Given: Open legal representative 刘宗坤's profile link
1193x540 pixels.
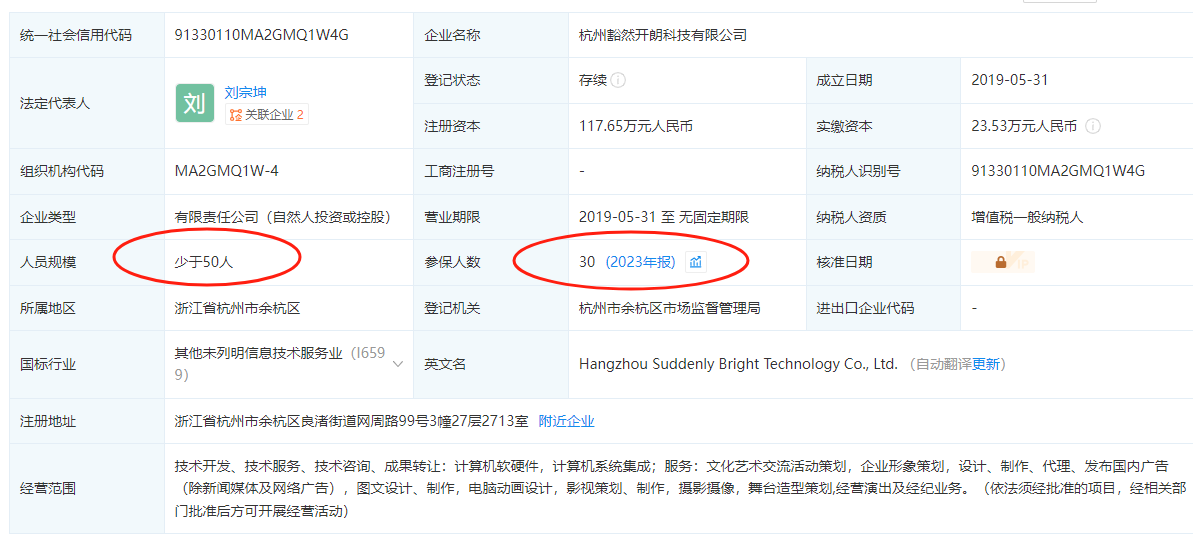Looking at the screenshot, I should click(x=245, y=92).
